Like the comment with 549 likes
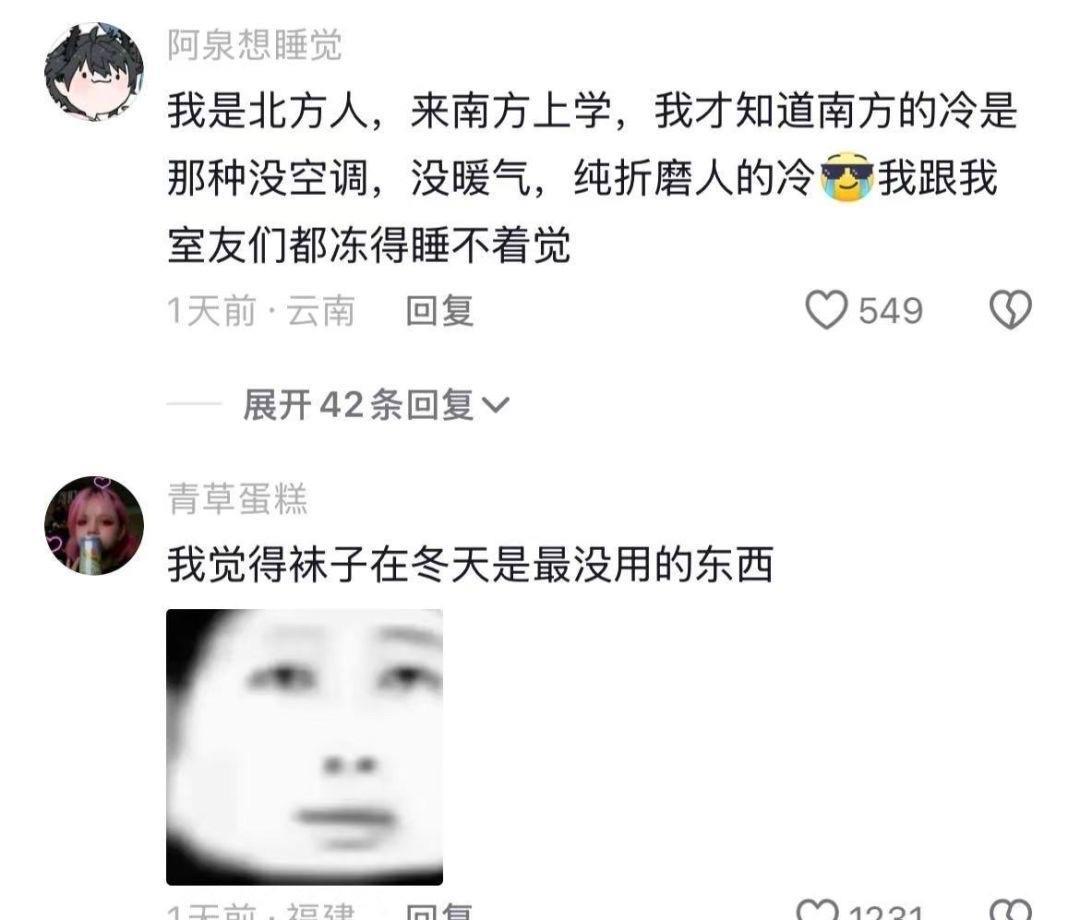Image resolution: width=1080 pixels, height=920 pixels. coord(827,310)
